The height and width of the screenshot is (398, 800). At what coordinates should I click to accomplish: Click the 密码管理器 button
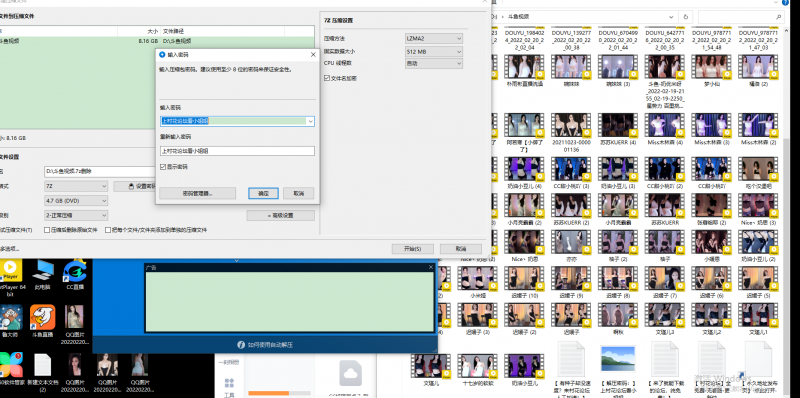coord(197,193)
